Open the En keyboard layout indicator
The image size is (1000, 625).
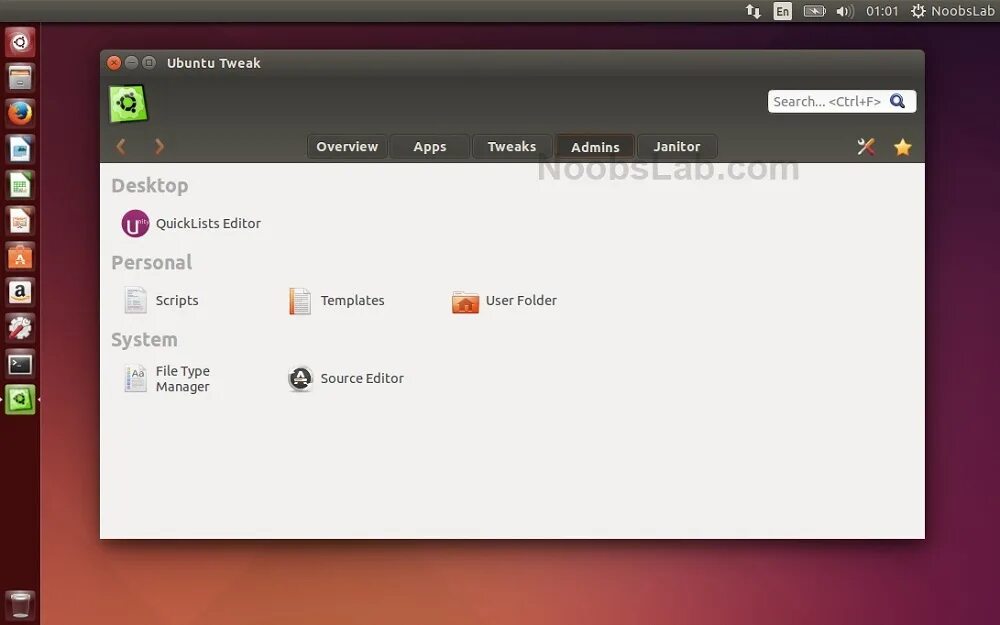[783, 11]
